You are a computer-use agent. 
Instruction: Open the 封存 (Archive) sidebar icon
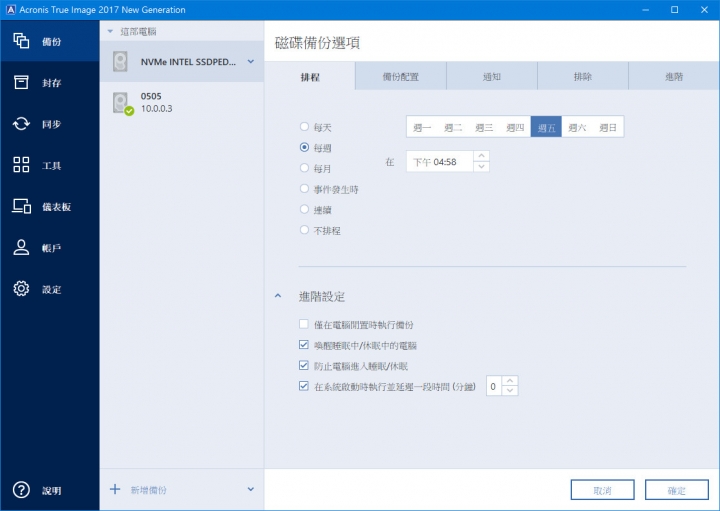coord(21,82)
